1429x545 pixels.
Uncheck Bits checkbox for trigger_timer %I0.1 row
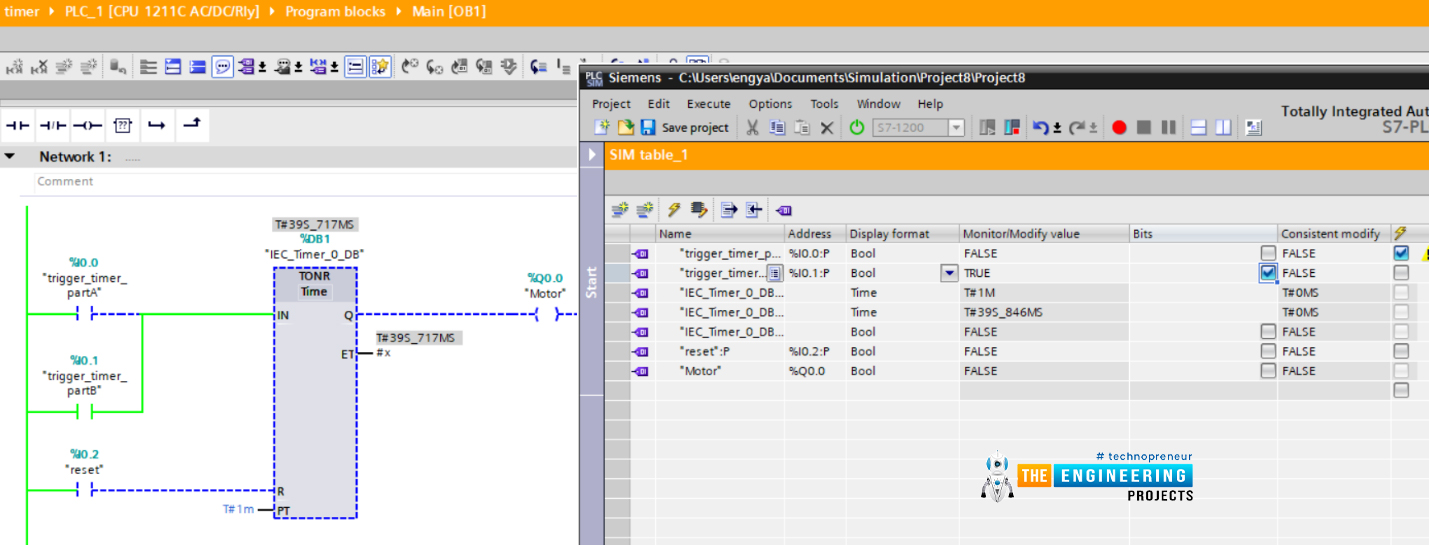[x=1268, y=273]
